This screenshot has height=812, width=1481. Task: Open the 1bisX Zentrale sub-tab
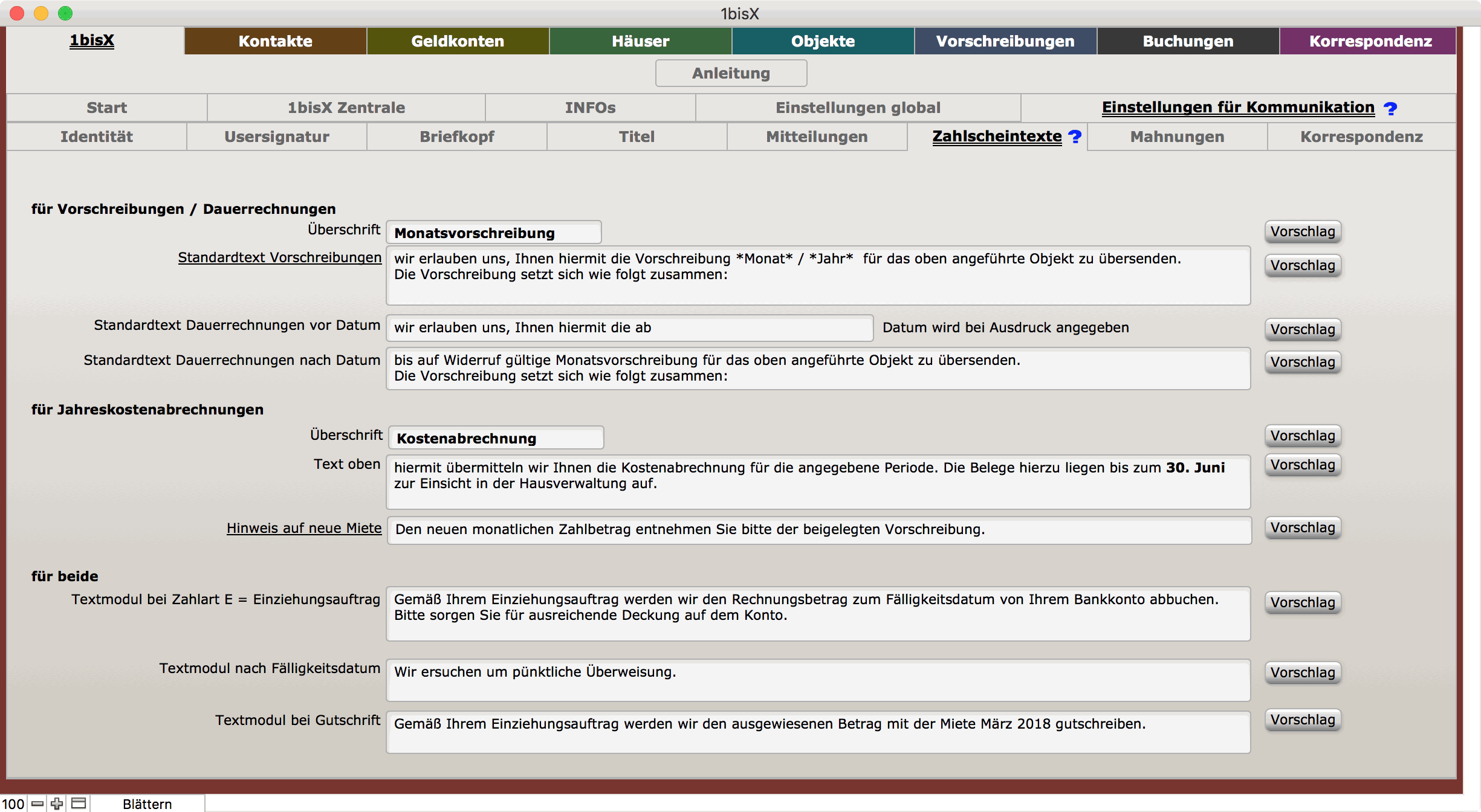click(346, 108)
